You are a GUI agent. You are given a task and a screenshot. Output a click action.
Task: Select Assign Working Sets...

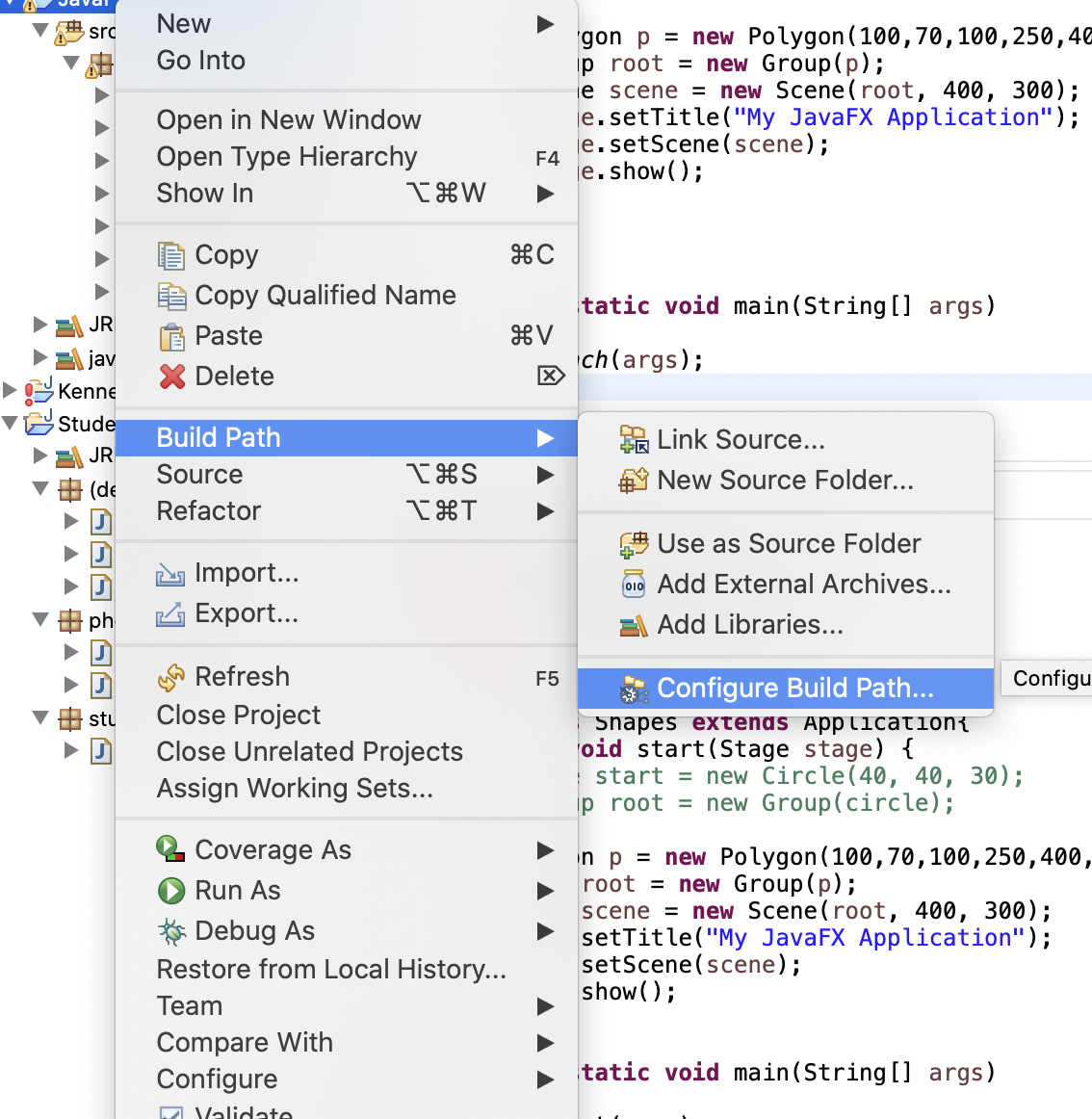tap(346, 789)
